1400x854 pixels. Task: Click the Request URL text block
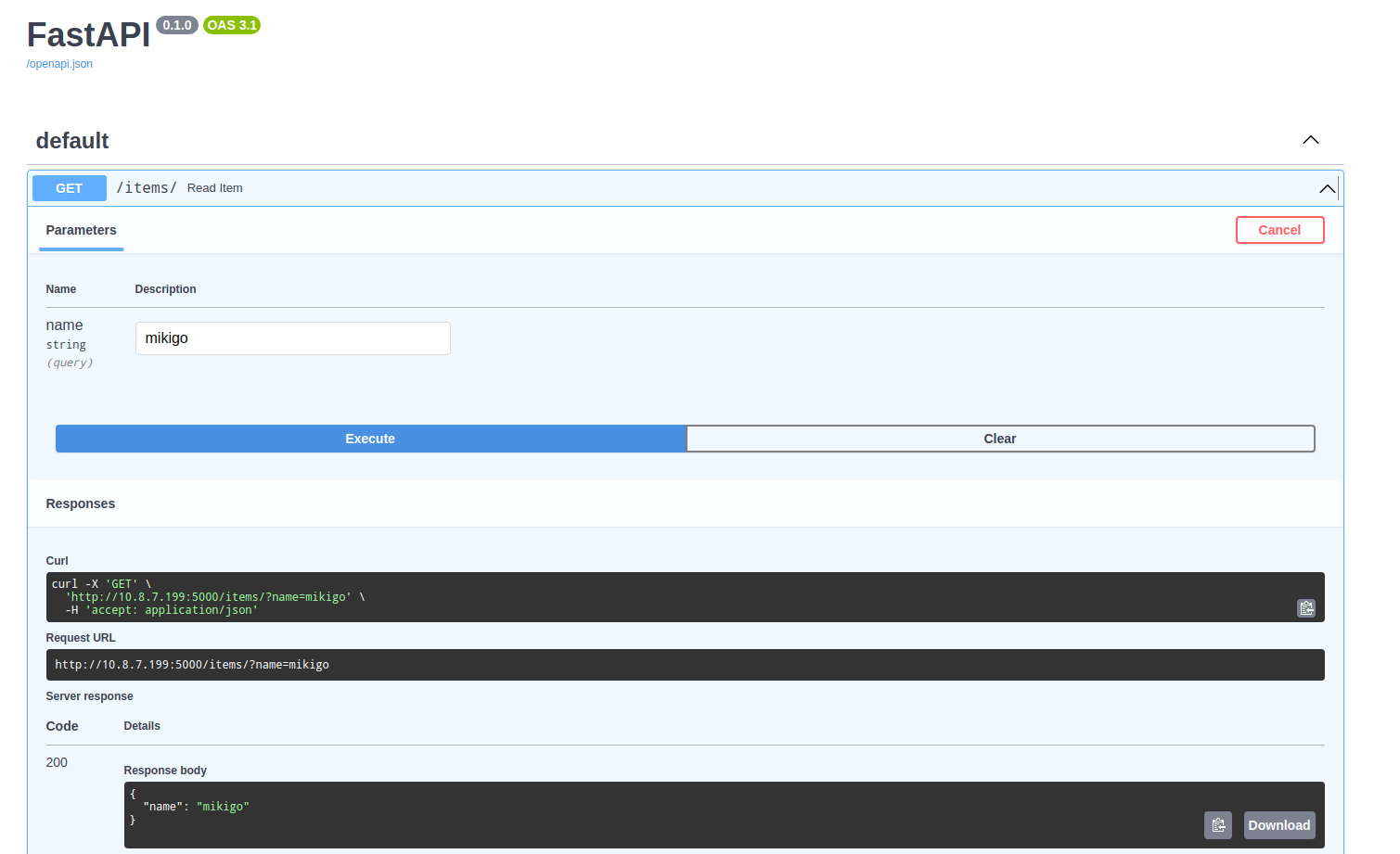point(192,665)
